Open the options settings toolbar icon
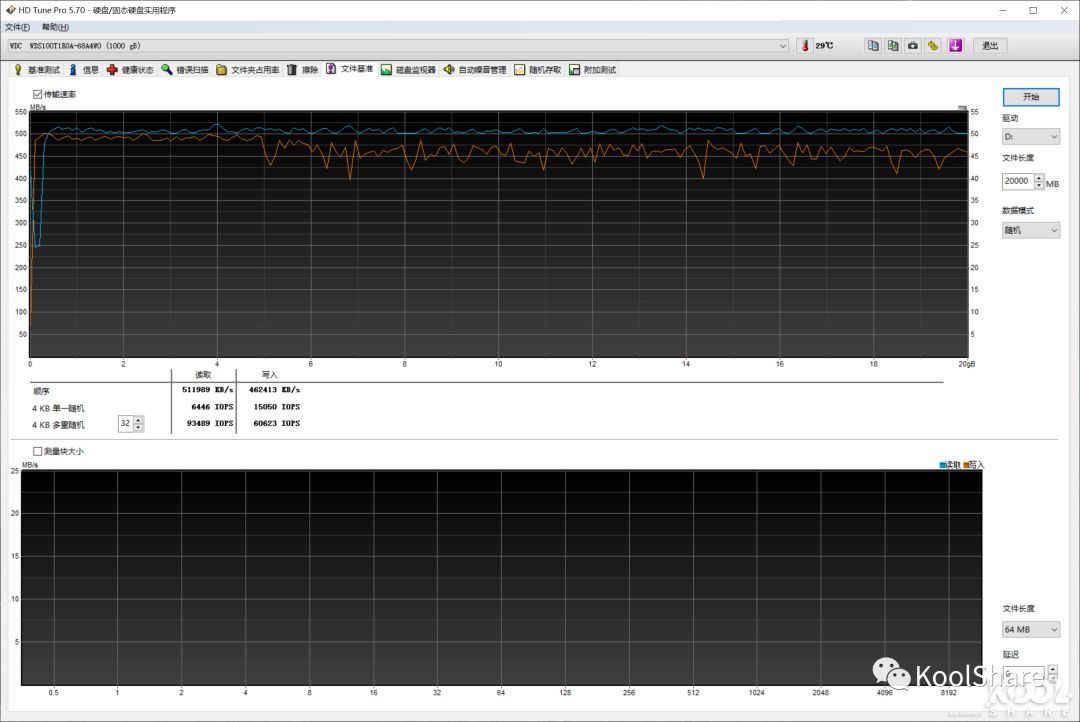This screenshot has height=722, width=1080. click(x=933, y=45)
